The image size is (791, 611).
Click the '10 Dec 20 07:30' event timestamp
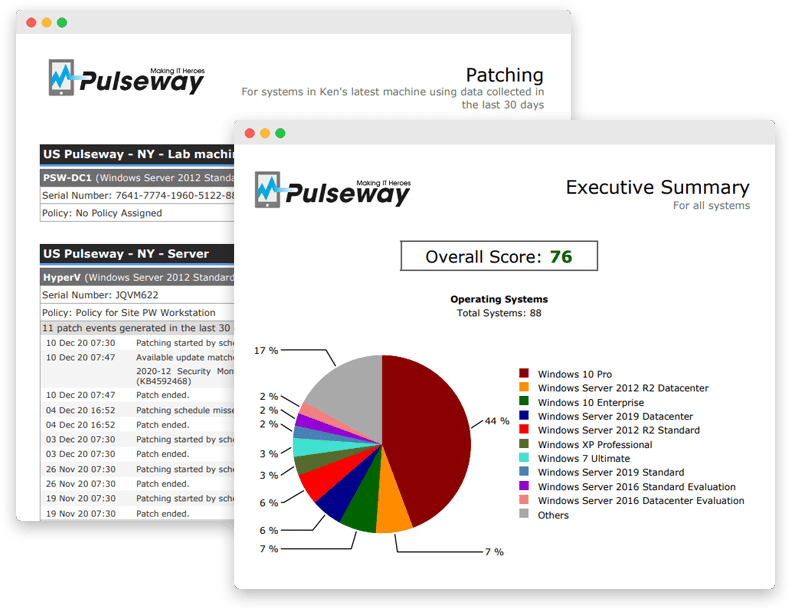pyautogui.click(x=81, y=343)
